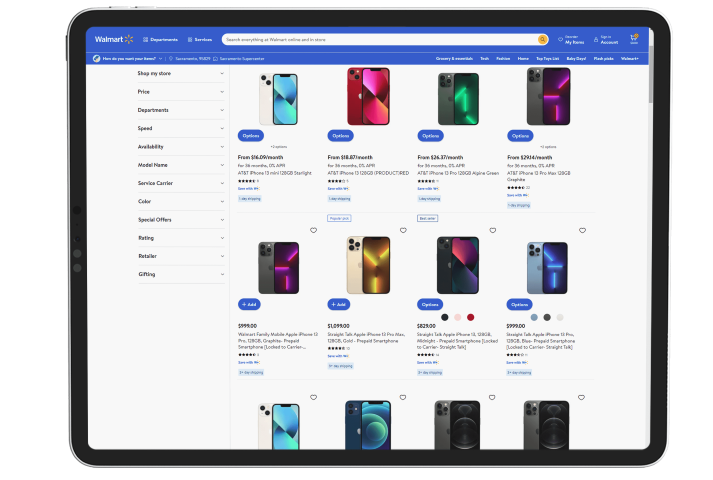Click Sacramento Supercenter store link
713x480 pixels.
click(239, 59)
